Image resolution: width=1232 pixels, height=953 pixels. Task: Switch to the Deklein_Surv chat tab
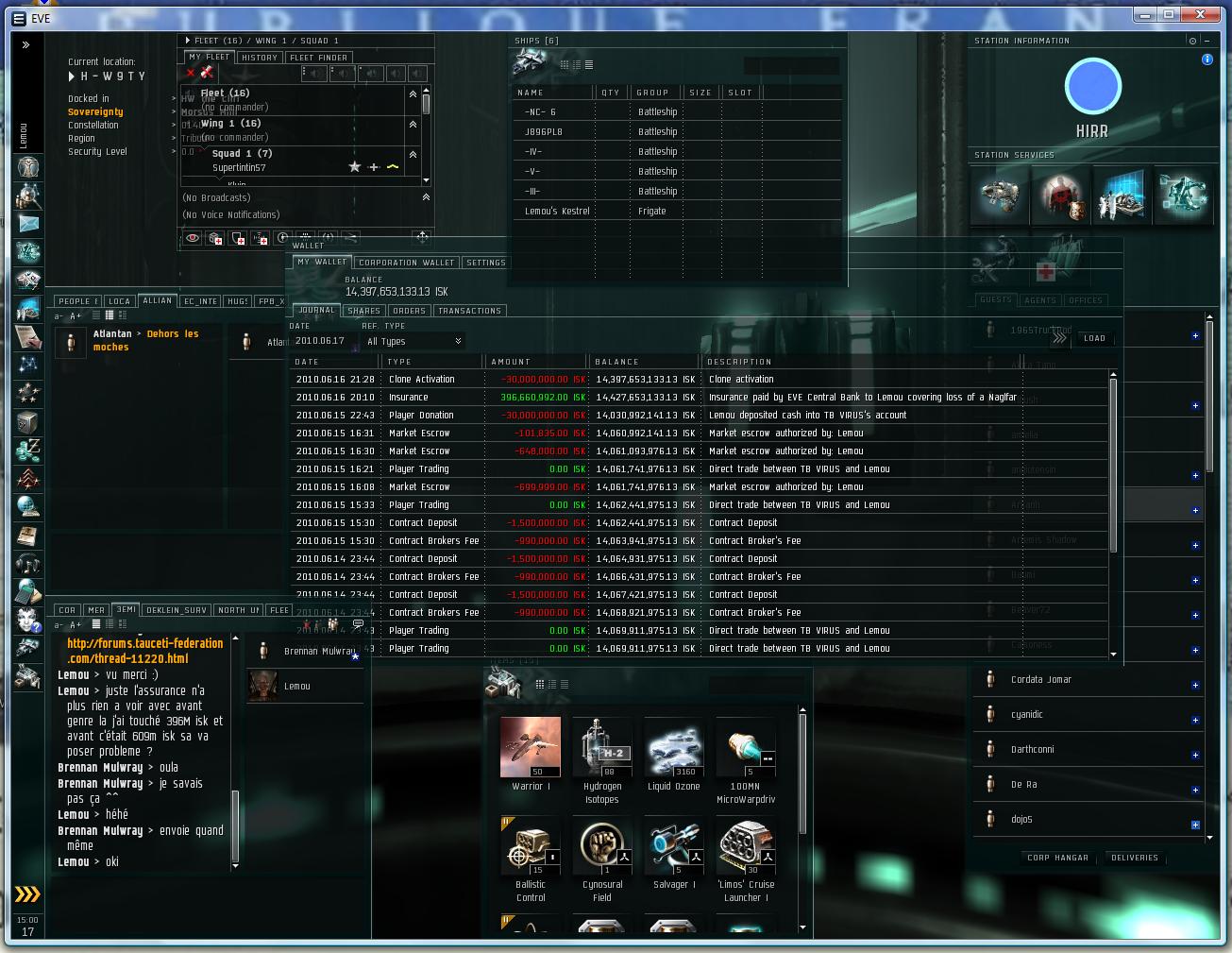(177, 610)
